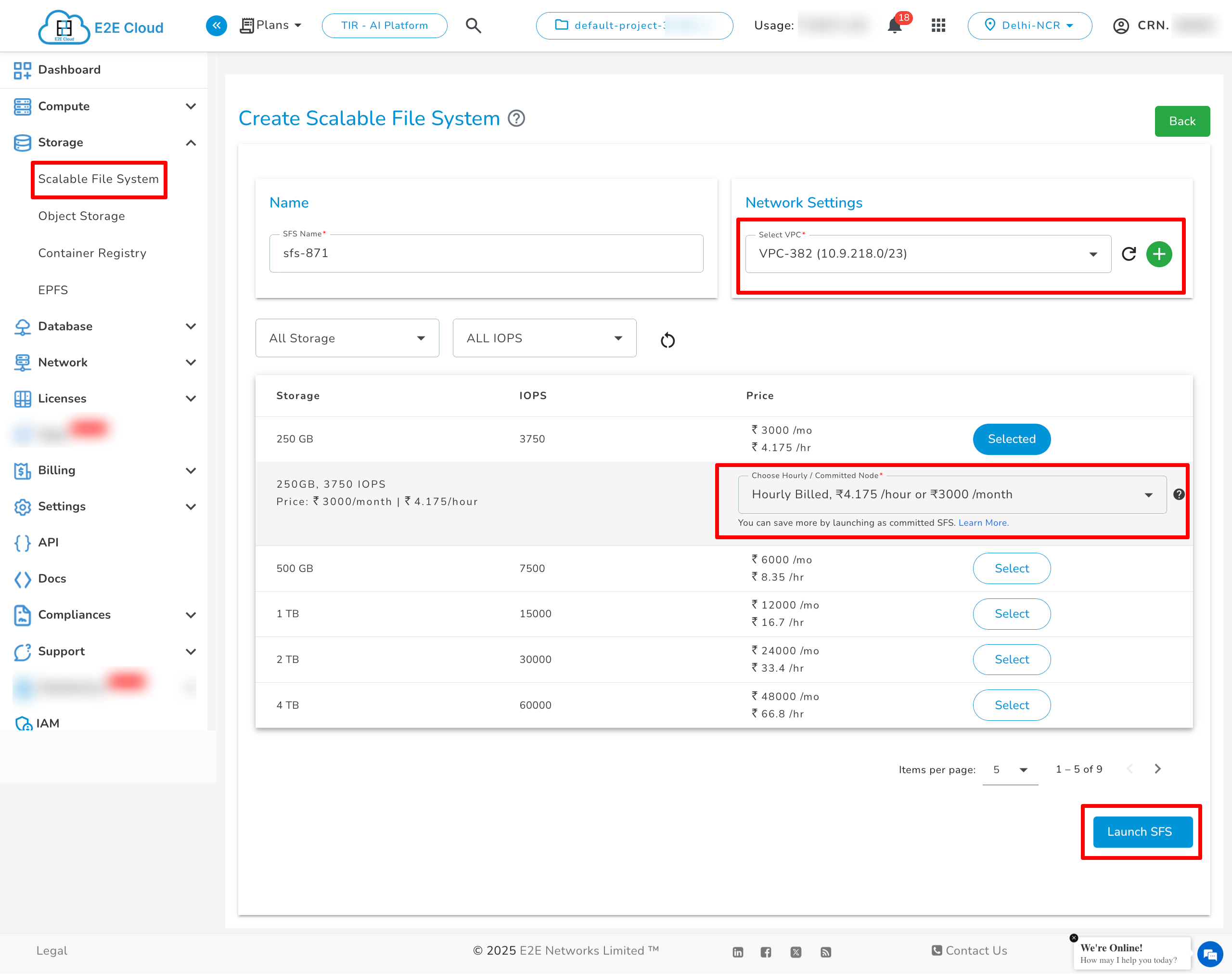This screenshot has width=1232, height=974.
Task: Change items per page dropdown
Action: (x=1010, y=770)
